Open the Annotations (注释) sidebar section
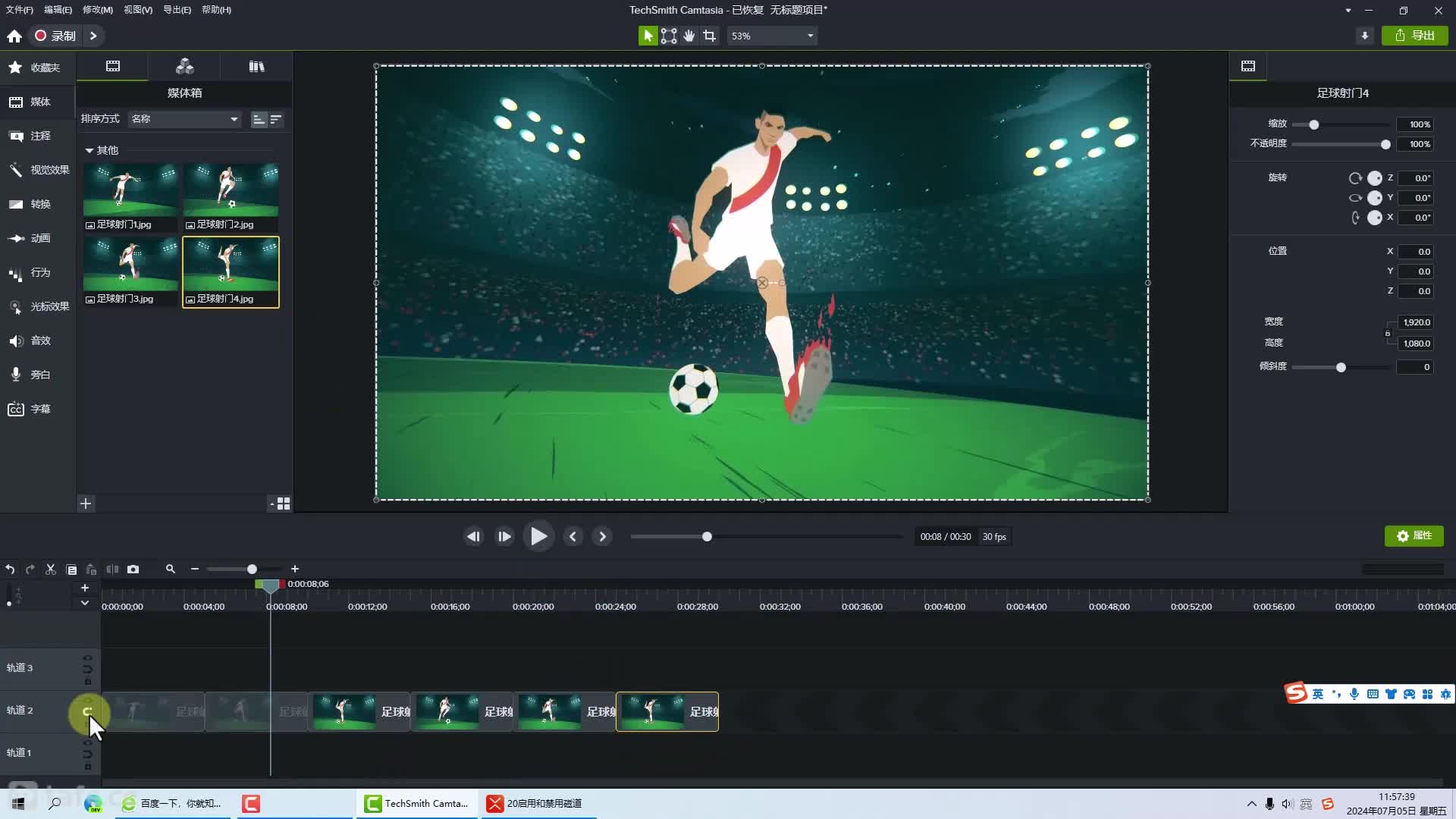Viewport: 1456px width, 819px height. 38,136
